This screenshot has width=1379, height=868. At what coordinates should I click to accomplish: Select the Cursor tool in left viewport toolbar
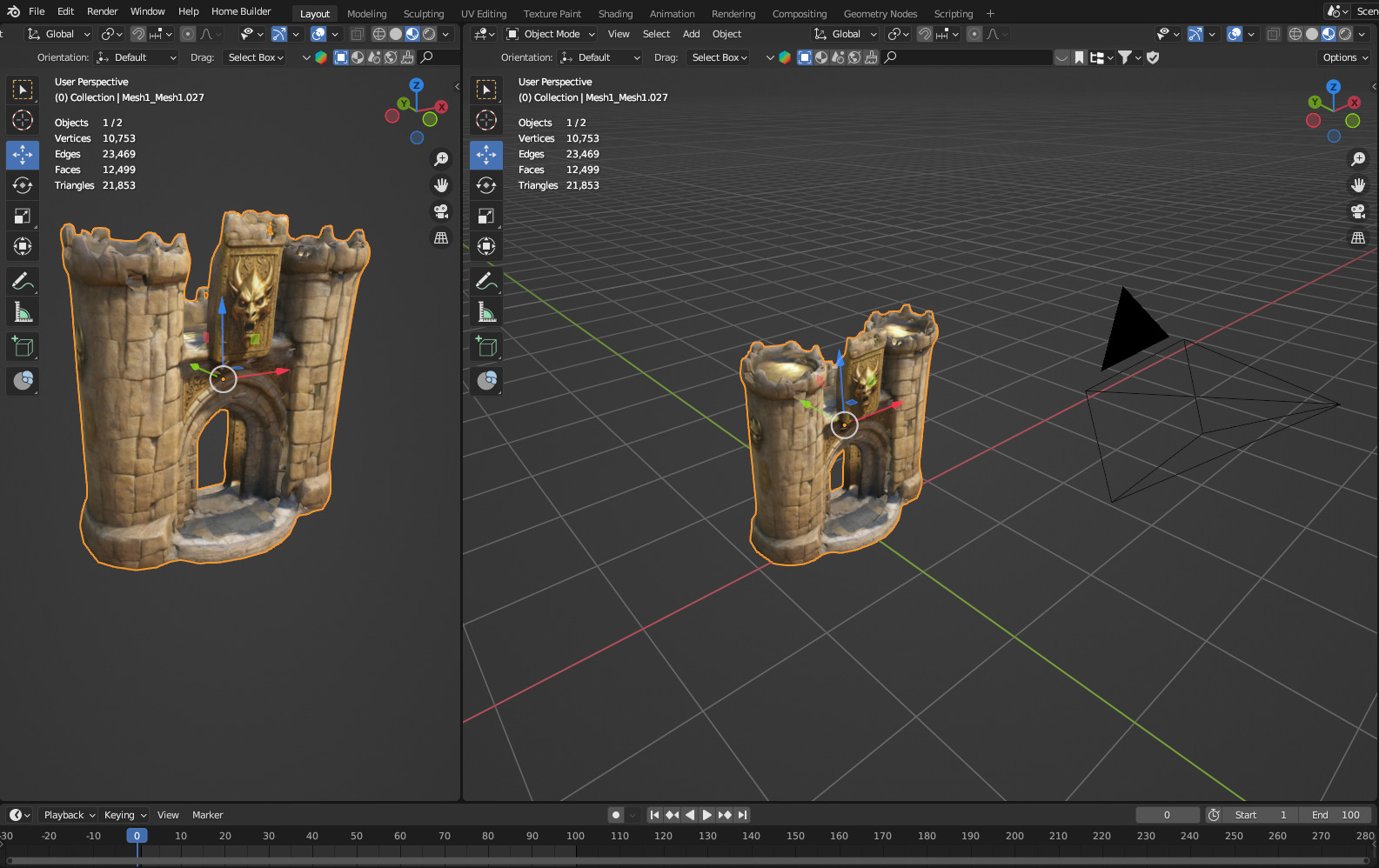point(23,120)
